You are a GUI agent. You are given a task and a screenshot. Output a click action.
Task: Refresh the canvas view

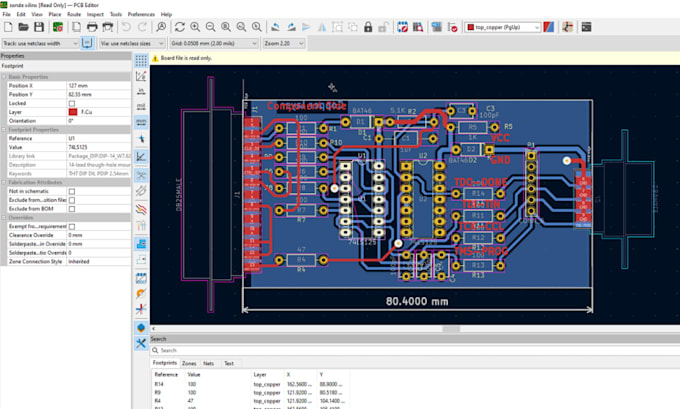coord(180,27)
